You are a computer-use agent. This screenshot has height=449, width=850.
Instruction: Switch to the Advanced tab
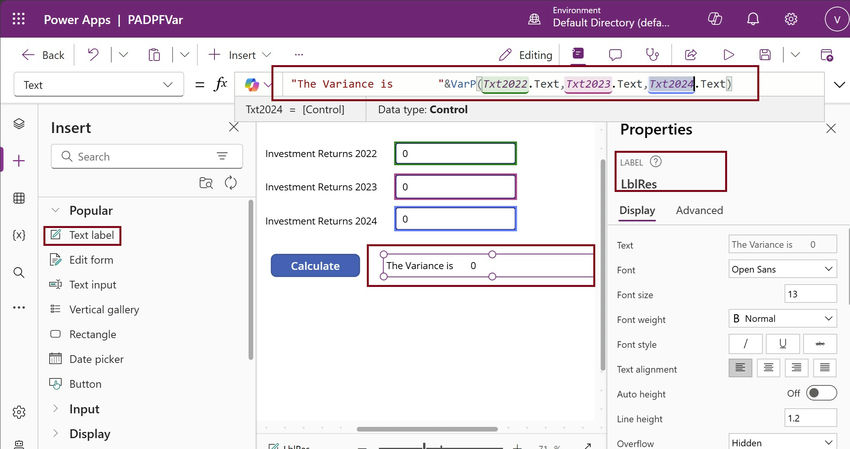699,210
